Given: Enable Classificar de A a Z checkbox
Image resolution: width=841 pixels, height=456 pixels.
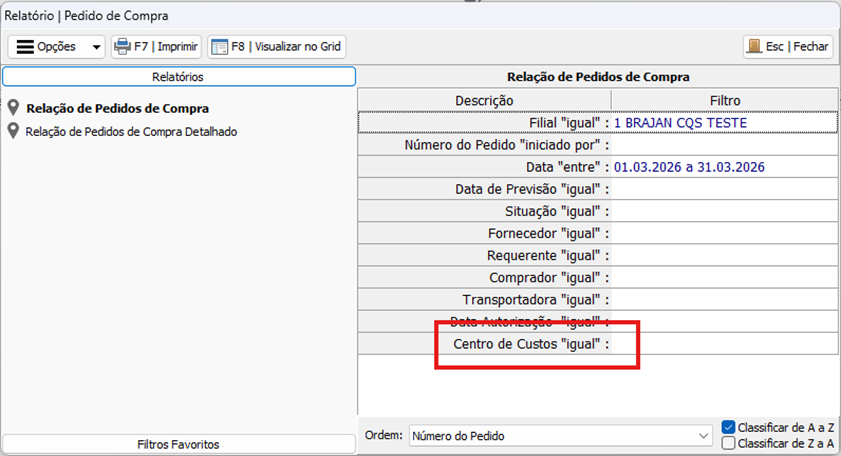Looking at the screenshot, I should point(728,427).
